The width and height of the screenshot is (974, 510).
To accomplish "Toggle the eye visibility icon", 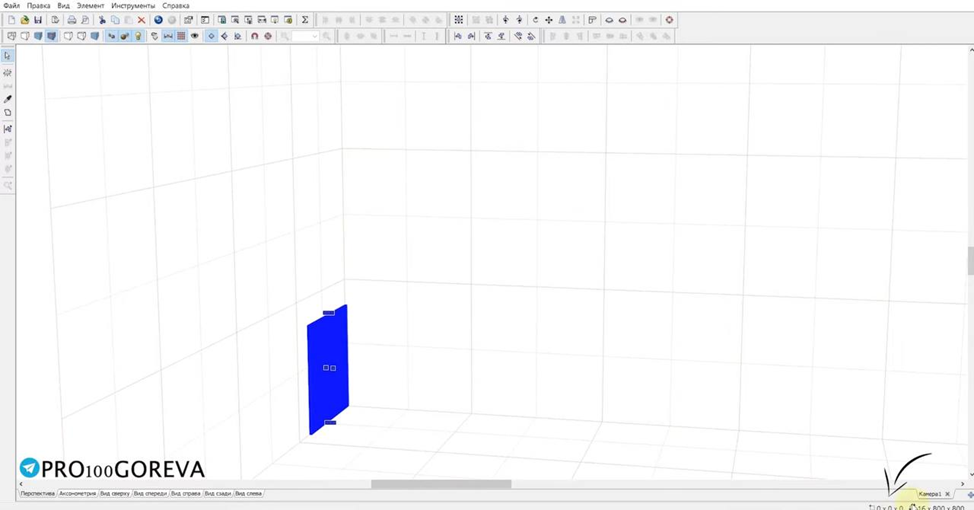I will pos(194,36).
